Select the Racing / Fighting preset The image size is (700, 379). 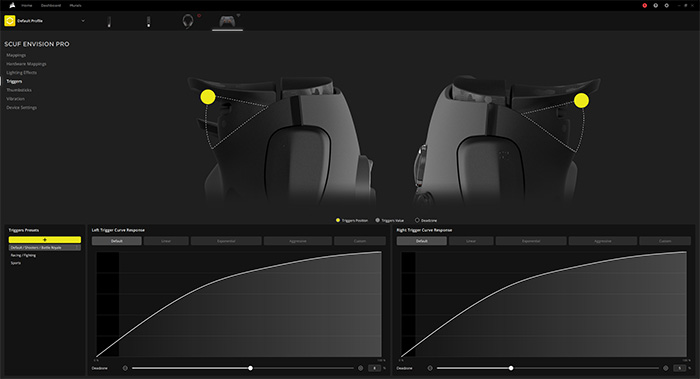(23, 255)
